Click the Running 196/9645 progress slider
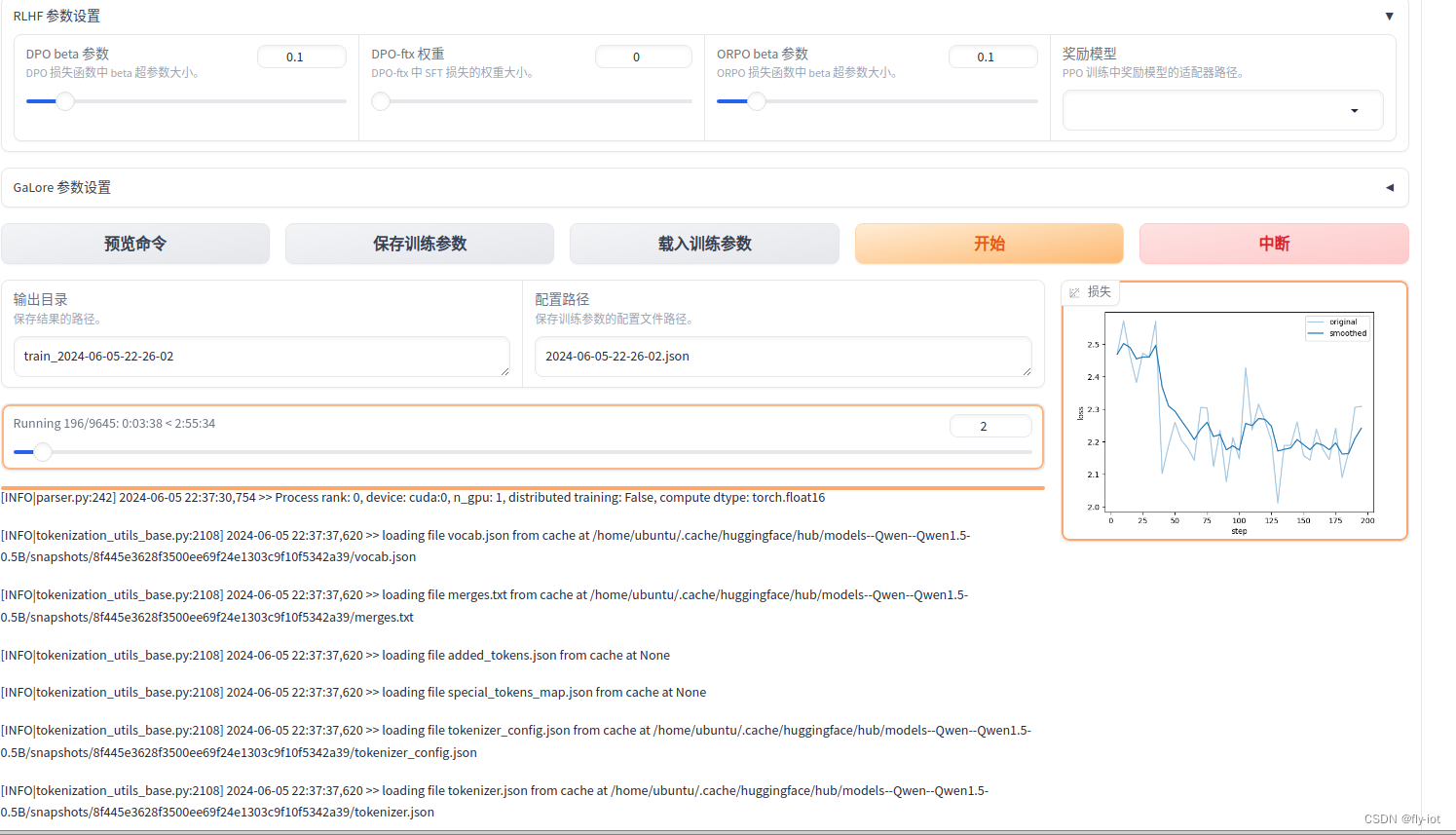Image resolution: width=1456 pixels, height=835 pixels. click(42, 451)
